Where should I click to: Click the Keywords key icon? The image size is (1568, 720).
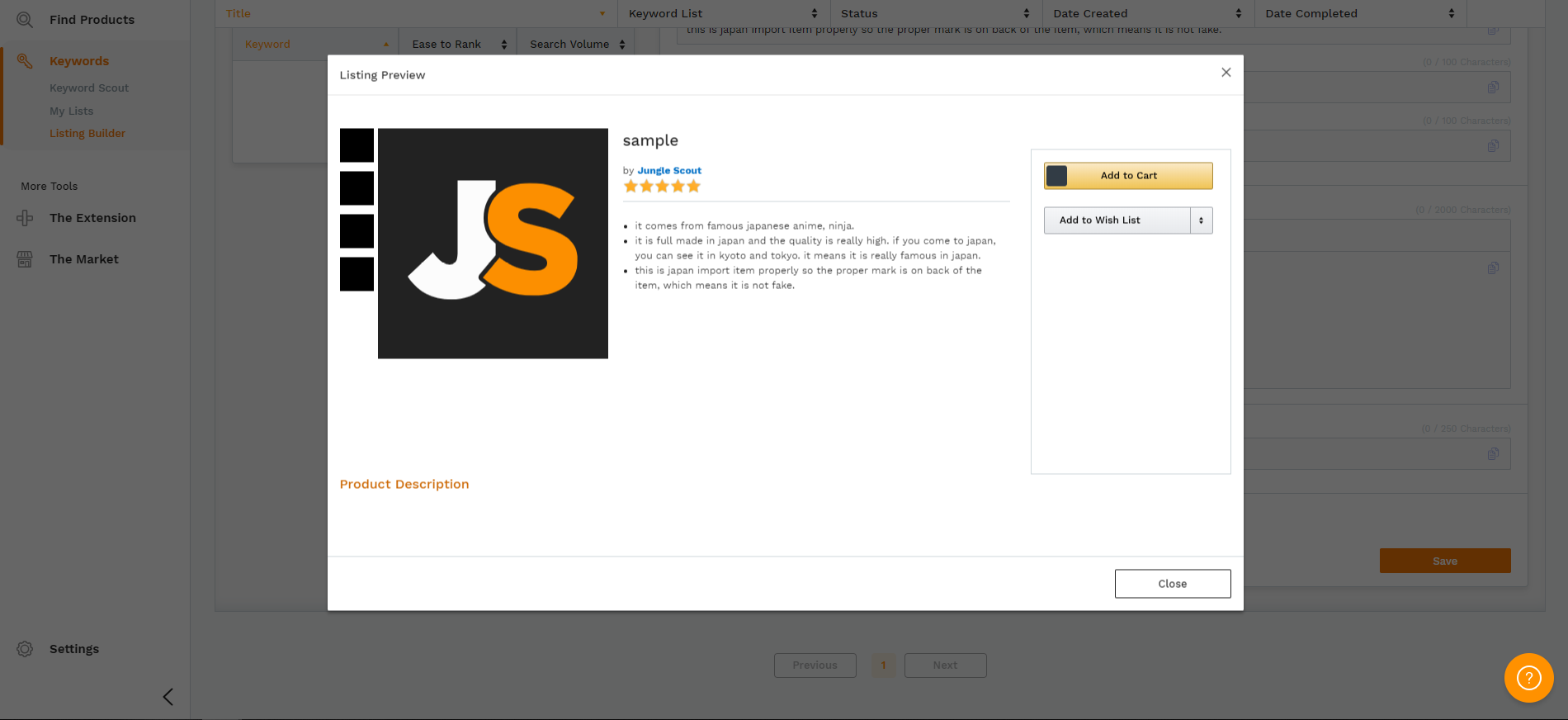[25, 61]
